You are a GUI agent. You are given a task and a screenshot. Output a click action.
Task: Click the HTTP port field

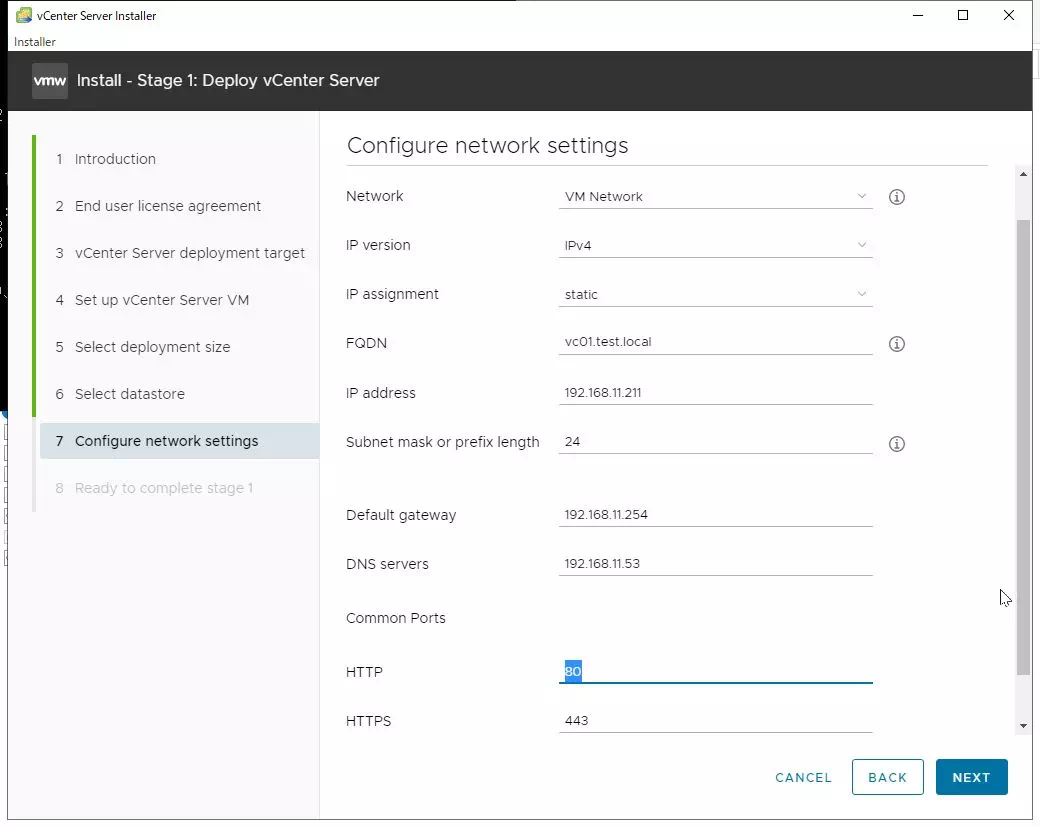coord(715,671)
